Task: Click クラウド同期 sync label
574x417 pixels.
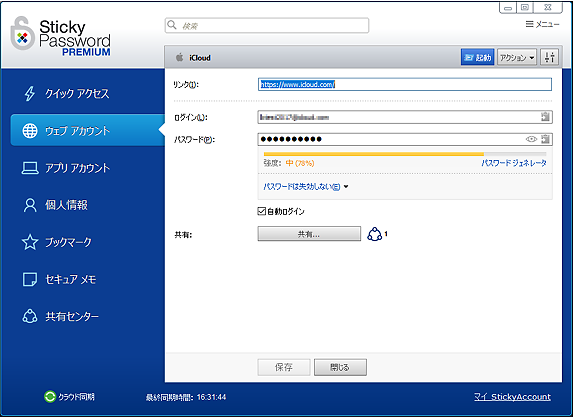Action: point(76,397)
